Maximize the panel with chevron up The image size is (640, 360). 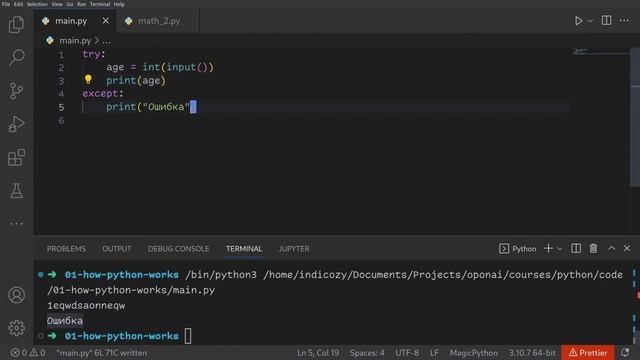(611, 248)
